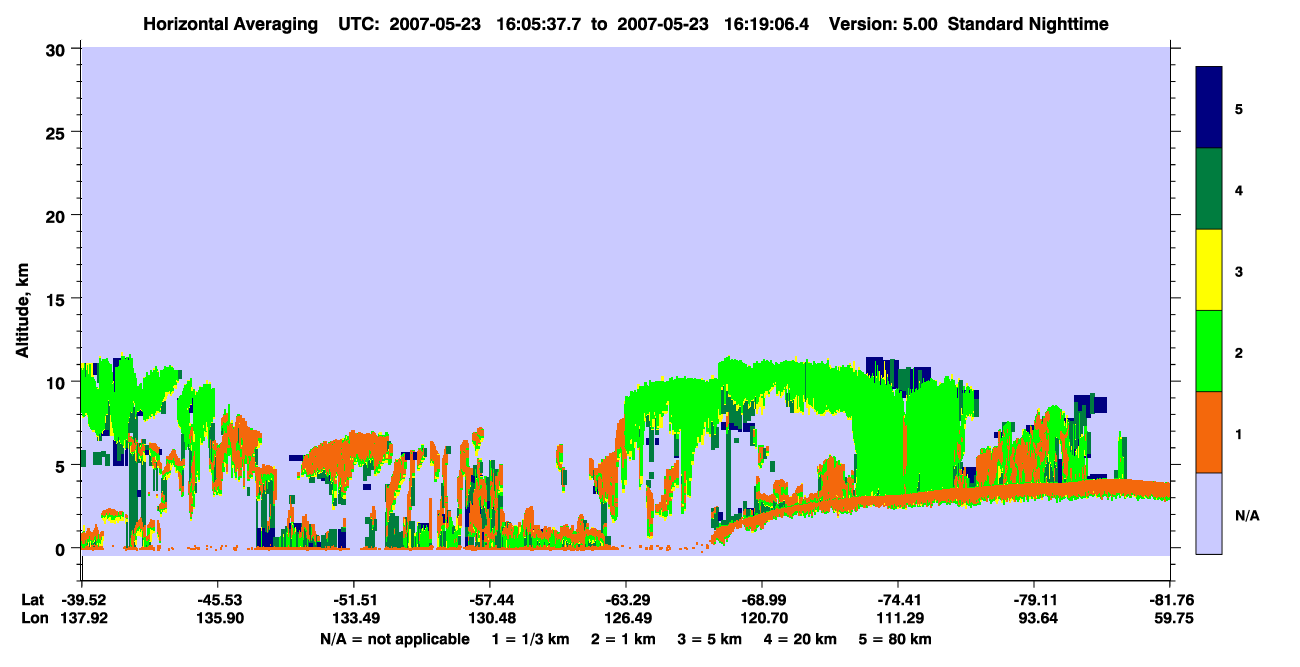This screenshot has width=1300, height=667.
Task: Click latitude value -45.53
Action: pos(217,600)
